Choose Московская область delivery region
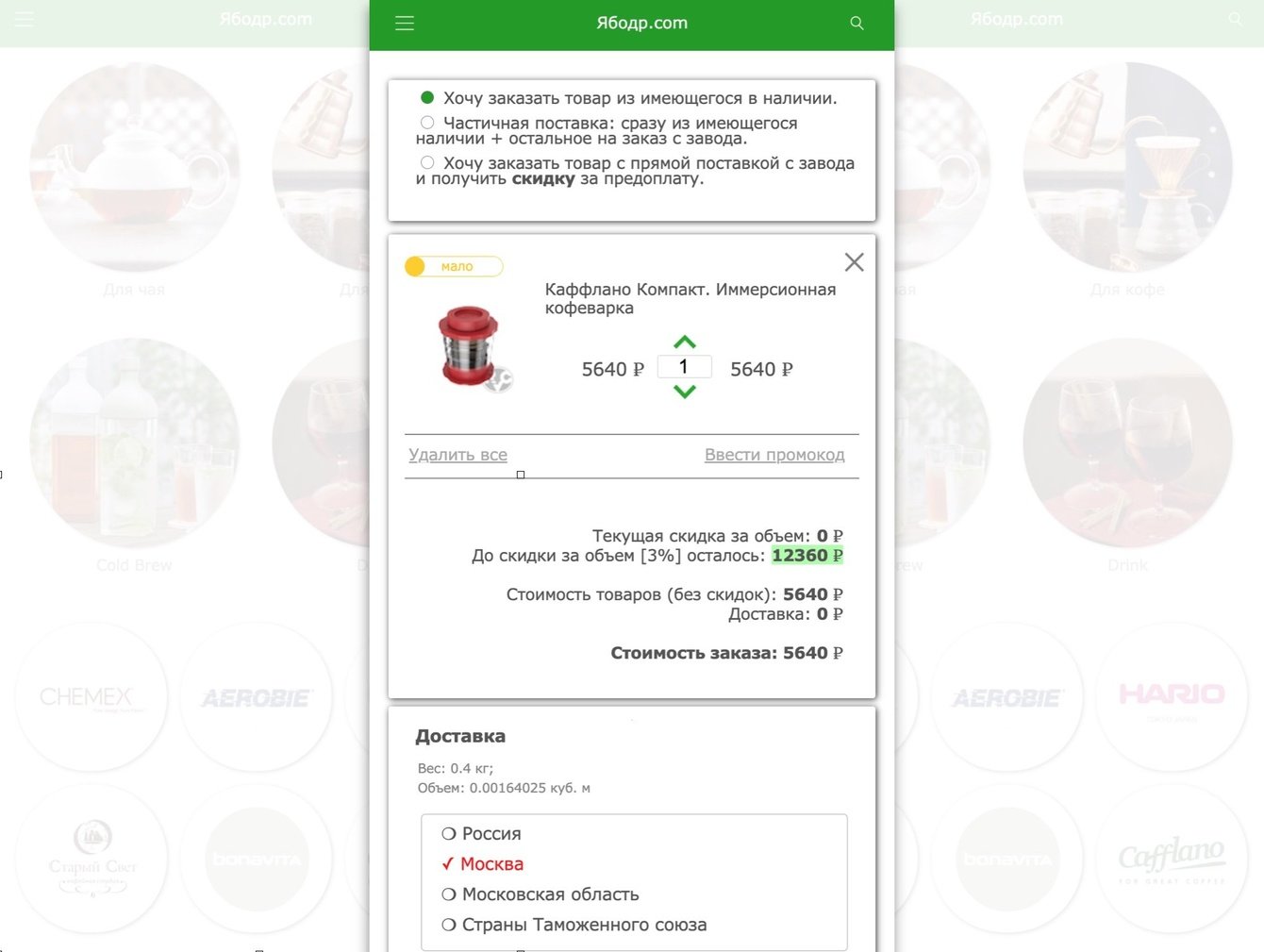Viewport: 1264px width, 952px height. 541,894
